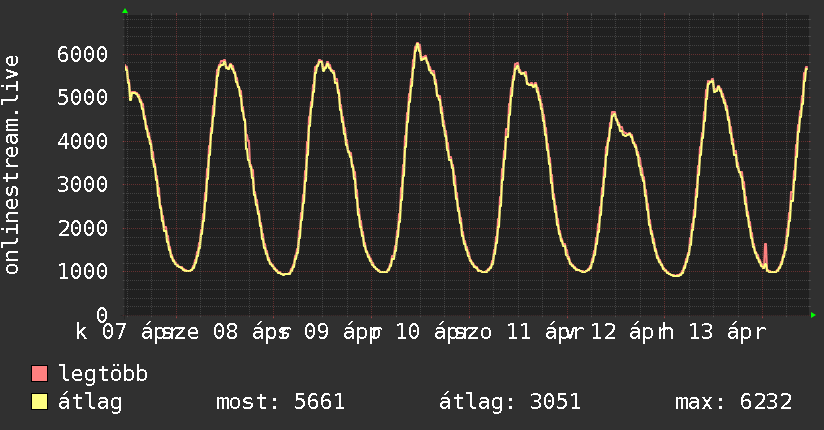Click the red legtöbb legend swatch
The image size is (824, 430).
point(40,375)
